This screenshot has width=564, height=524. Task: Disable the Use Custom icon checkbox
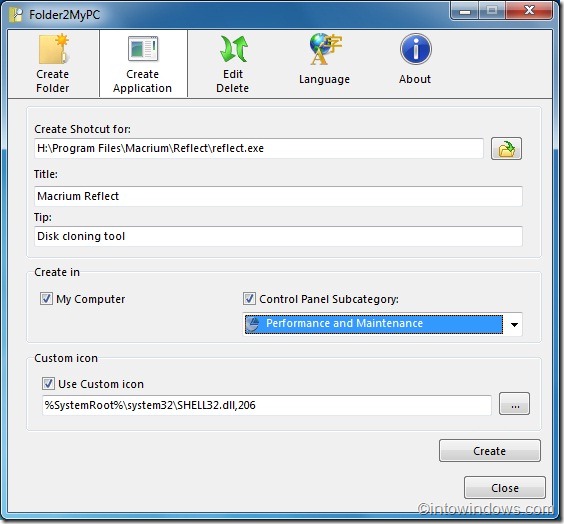(48, 383)
